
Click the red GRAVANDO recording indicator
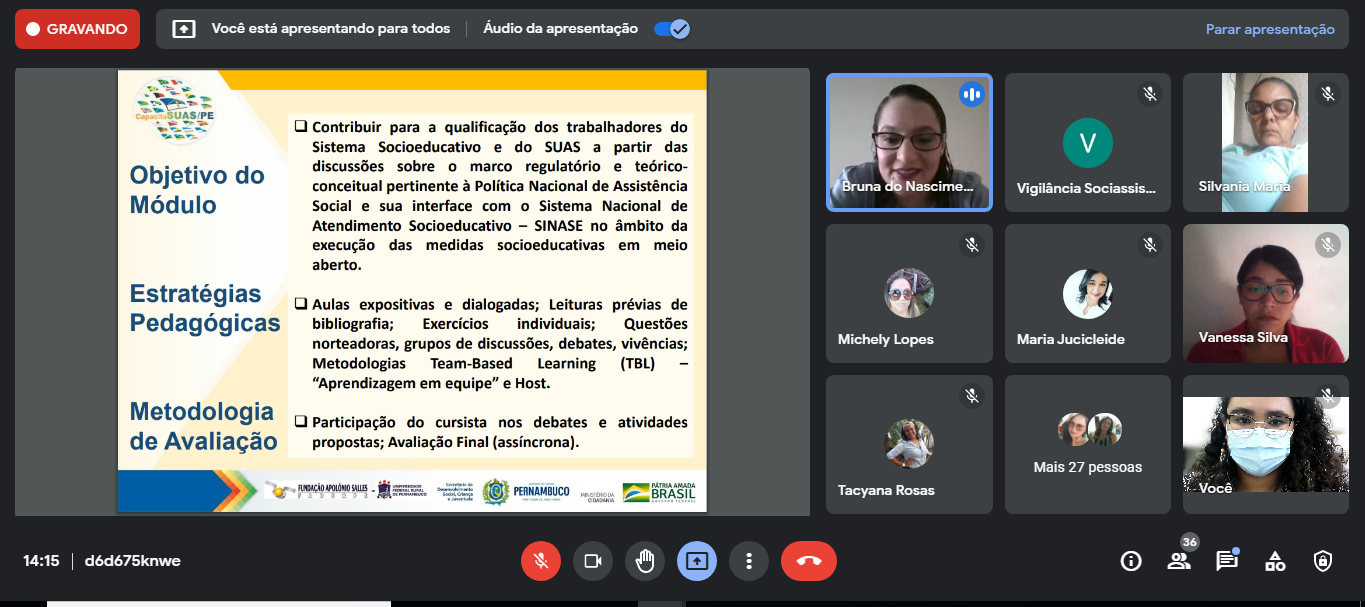pyautogui.click(x=77, y=29)
